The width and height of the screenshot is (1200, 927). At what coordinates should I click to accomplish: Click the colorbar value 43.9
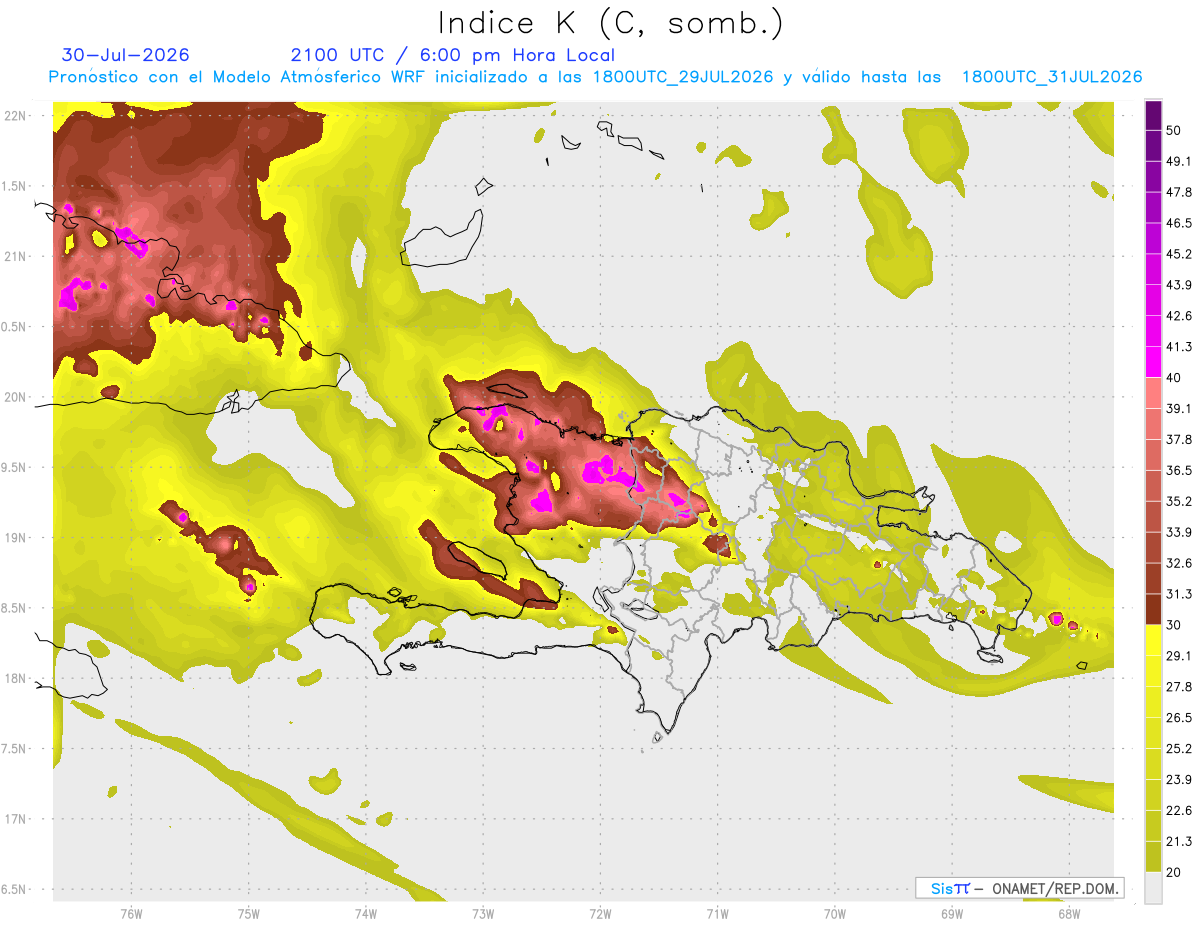tap(1179, 285)
